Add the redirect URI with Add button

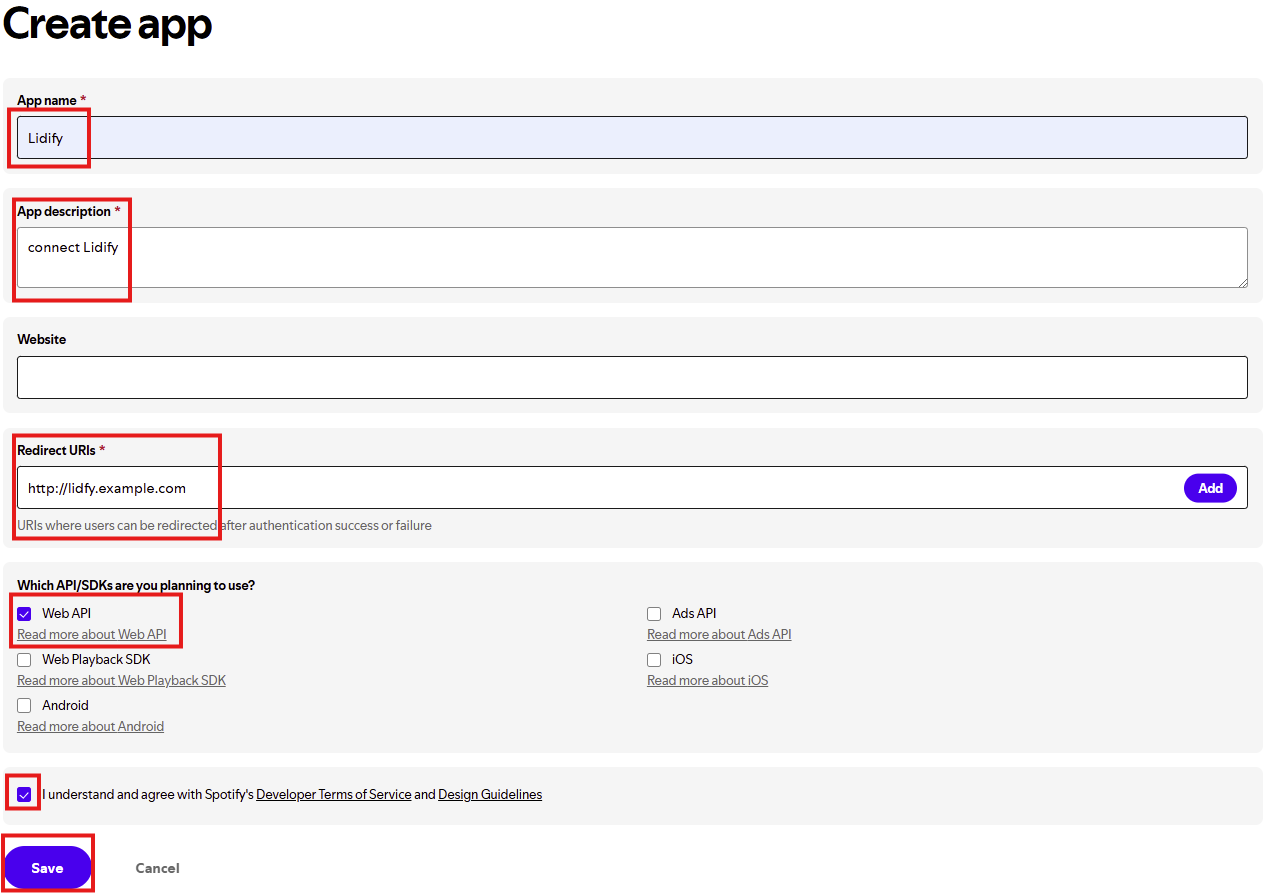click(x=1210, y=488)
